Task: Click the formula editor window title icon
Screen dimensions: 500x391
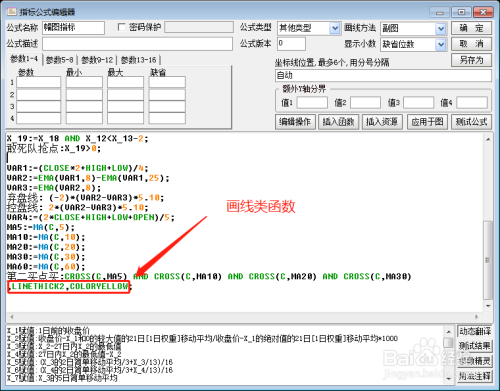Action: [12, 12]
